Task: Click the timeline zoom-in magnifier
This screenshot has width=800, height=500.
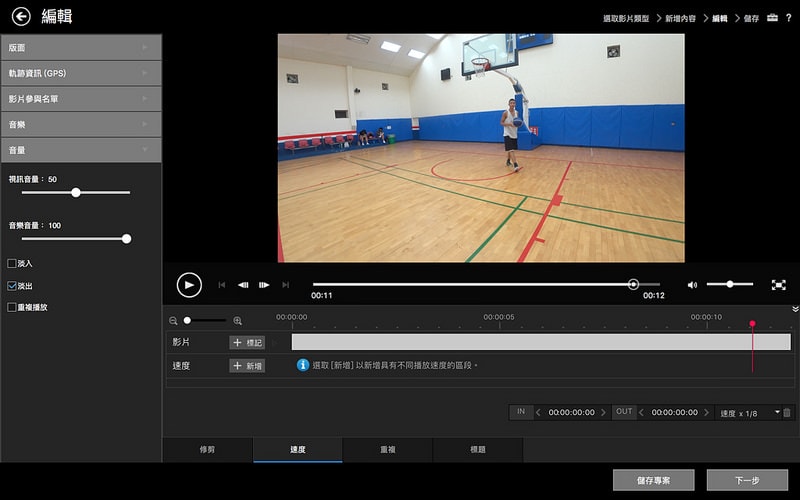Action: tap(237, 321)
